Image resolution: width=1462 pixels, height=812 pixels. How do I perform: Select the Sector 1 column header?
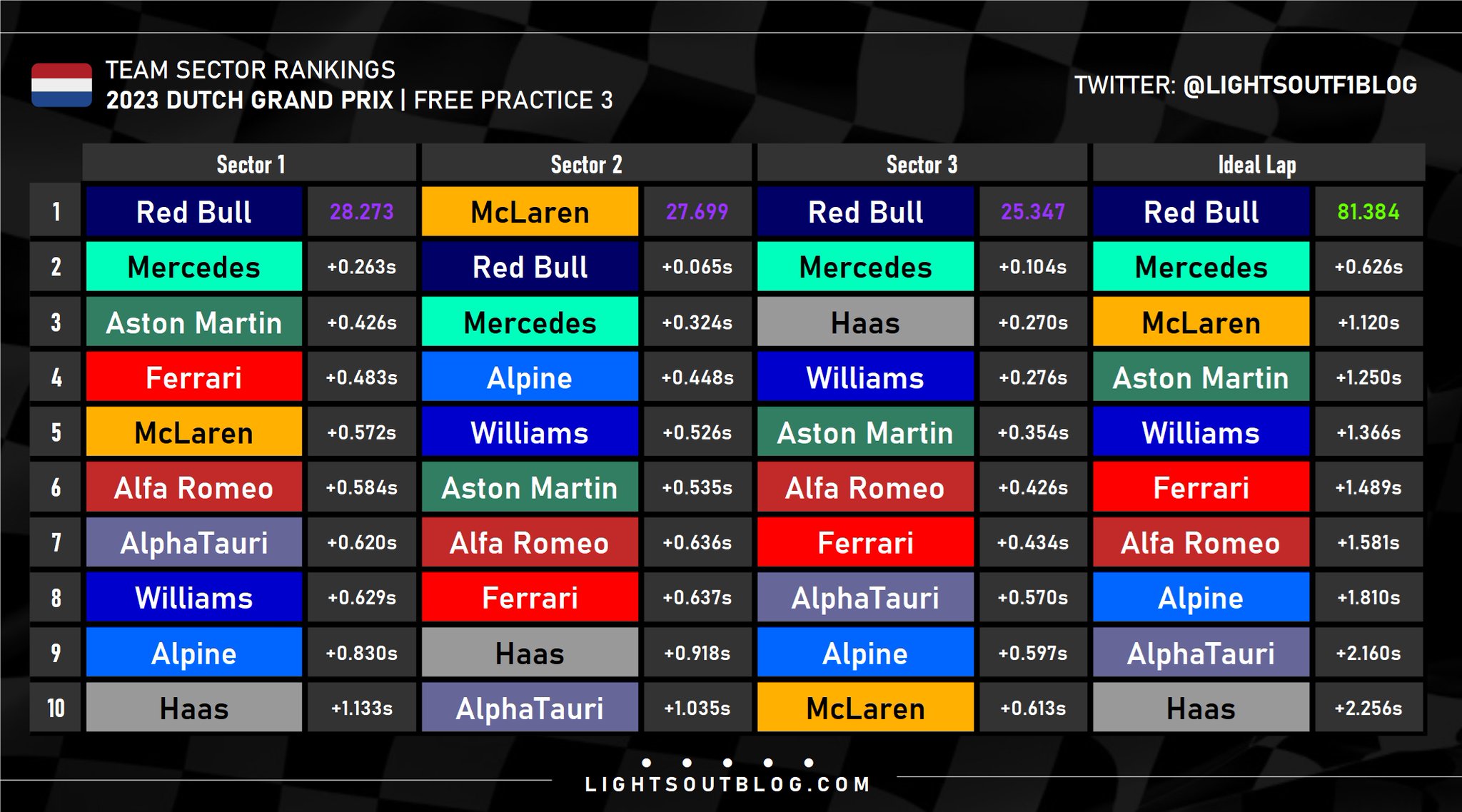pyautogui.click(x=250, y=164)
